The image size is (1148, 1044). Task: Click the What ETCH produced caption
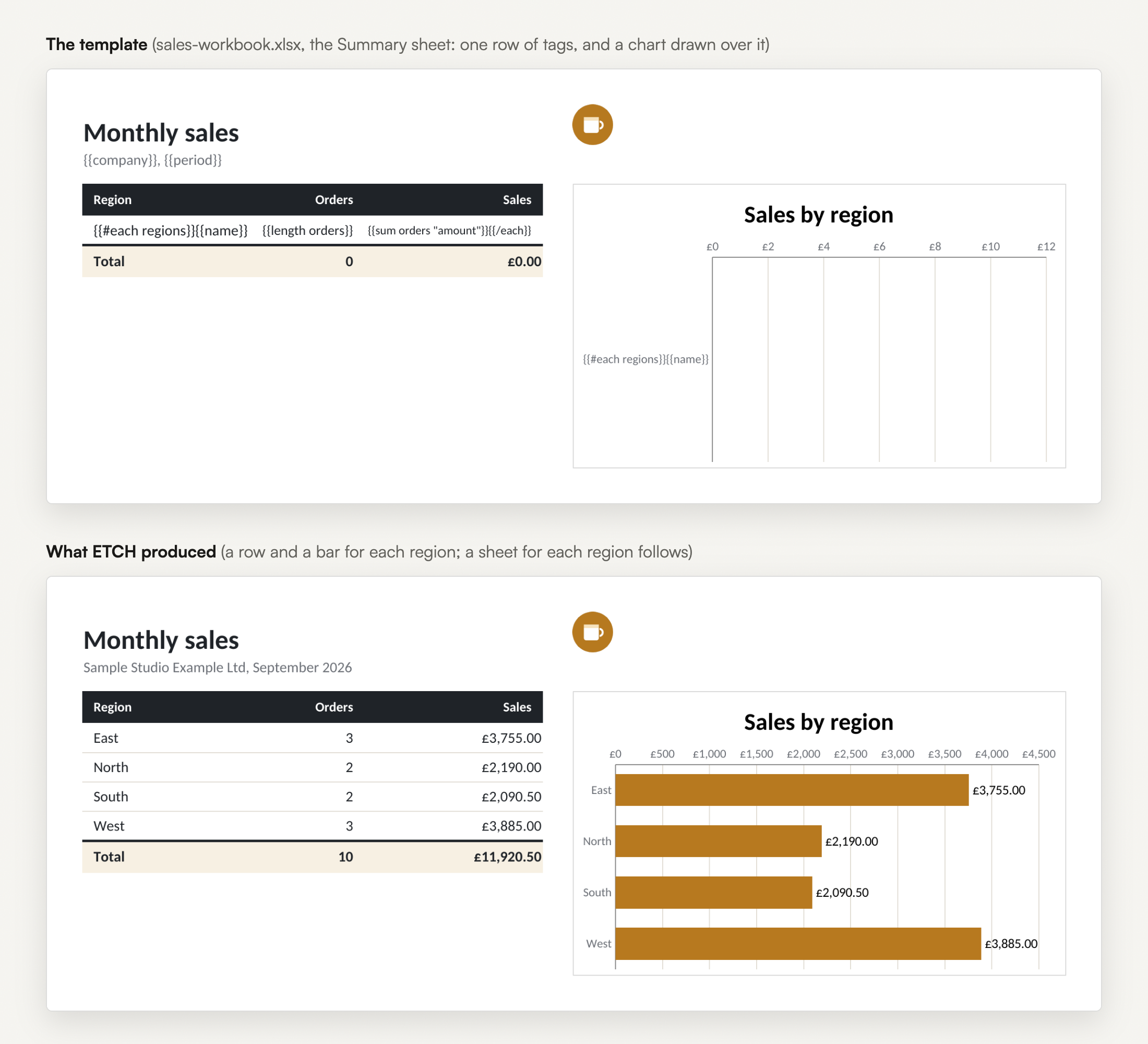coord(131,551)
